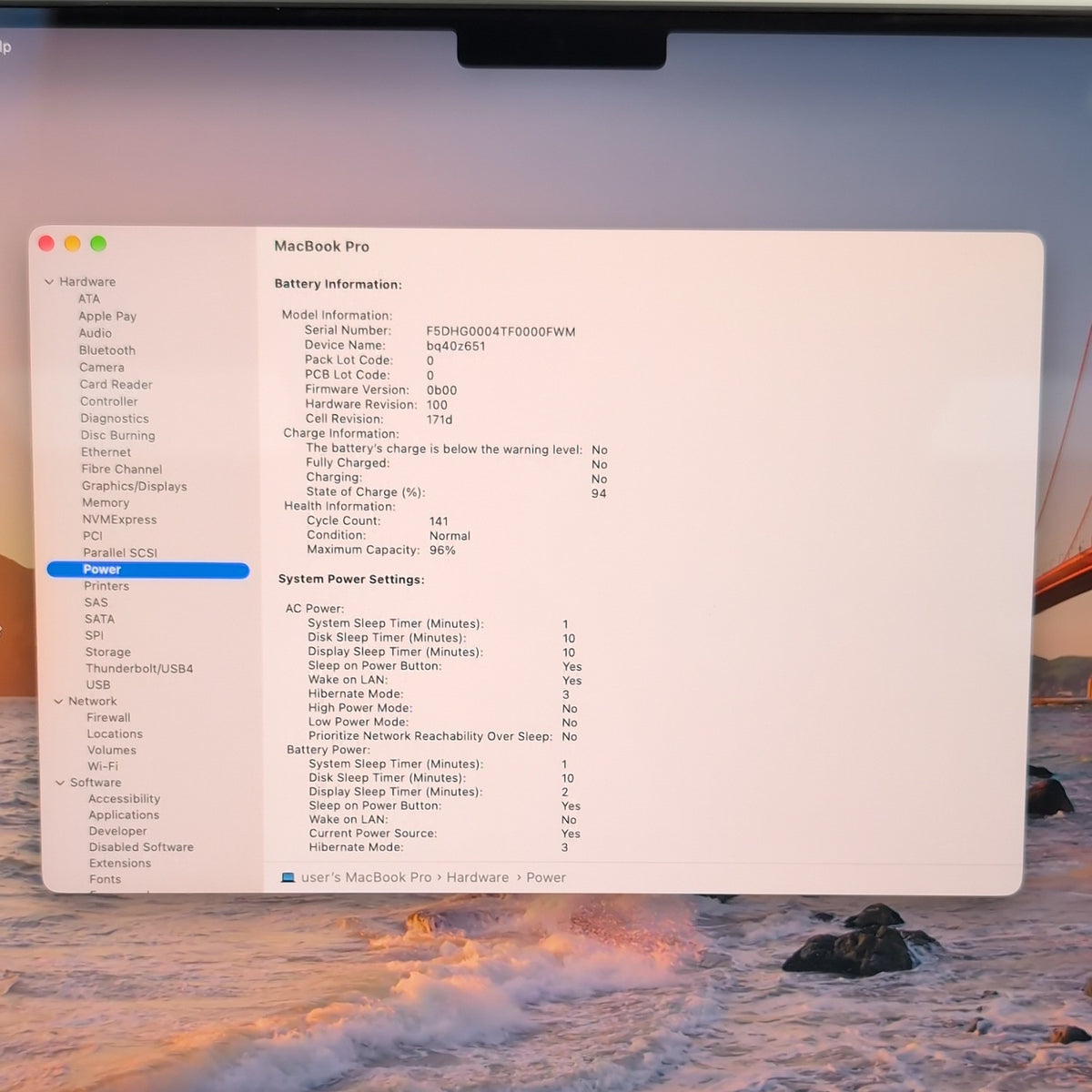Collapse the Network section chevron
The width and height of the screenshot is (1092, 1092).
(58, 702)
